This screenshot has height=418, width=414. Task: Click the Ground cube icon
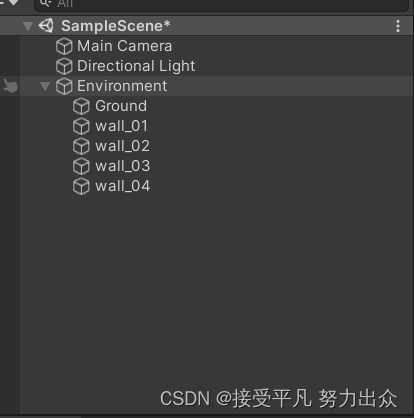pos(81,106)
